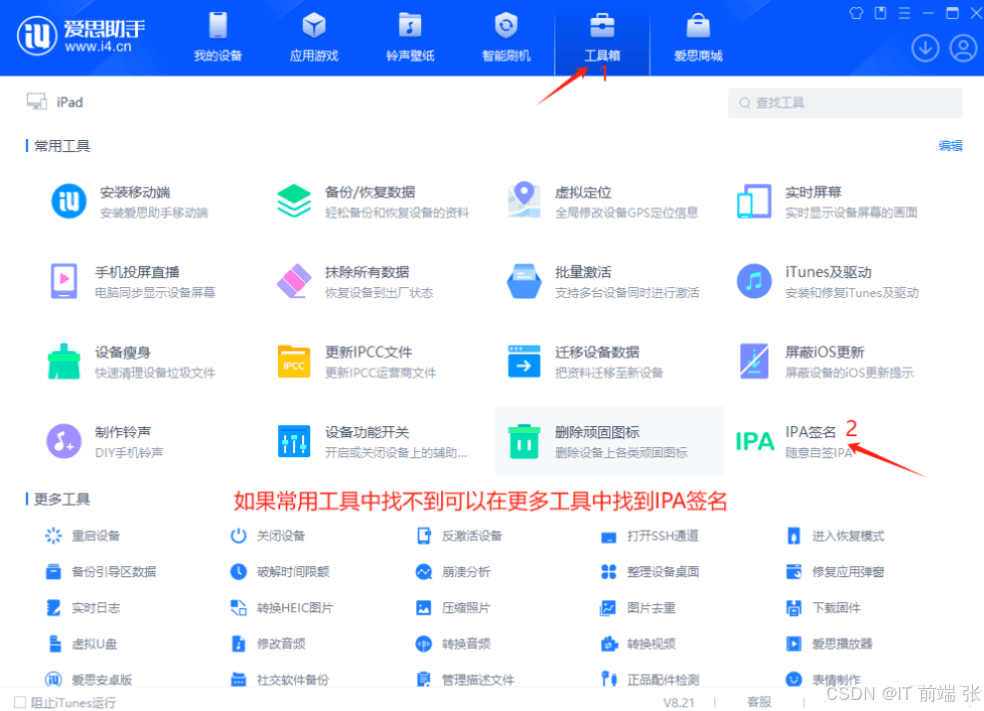Go to 爱思商城 tab

[698, 38]
